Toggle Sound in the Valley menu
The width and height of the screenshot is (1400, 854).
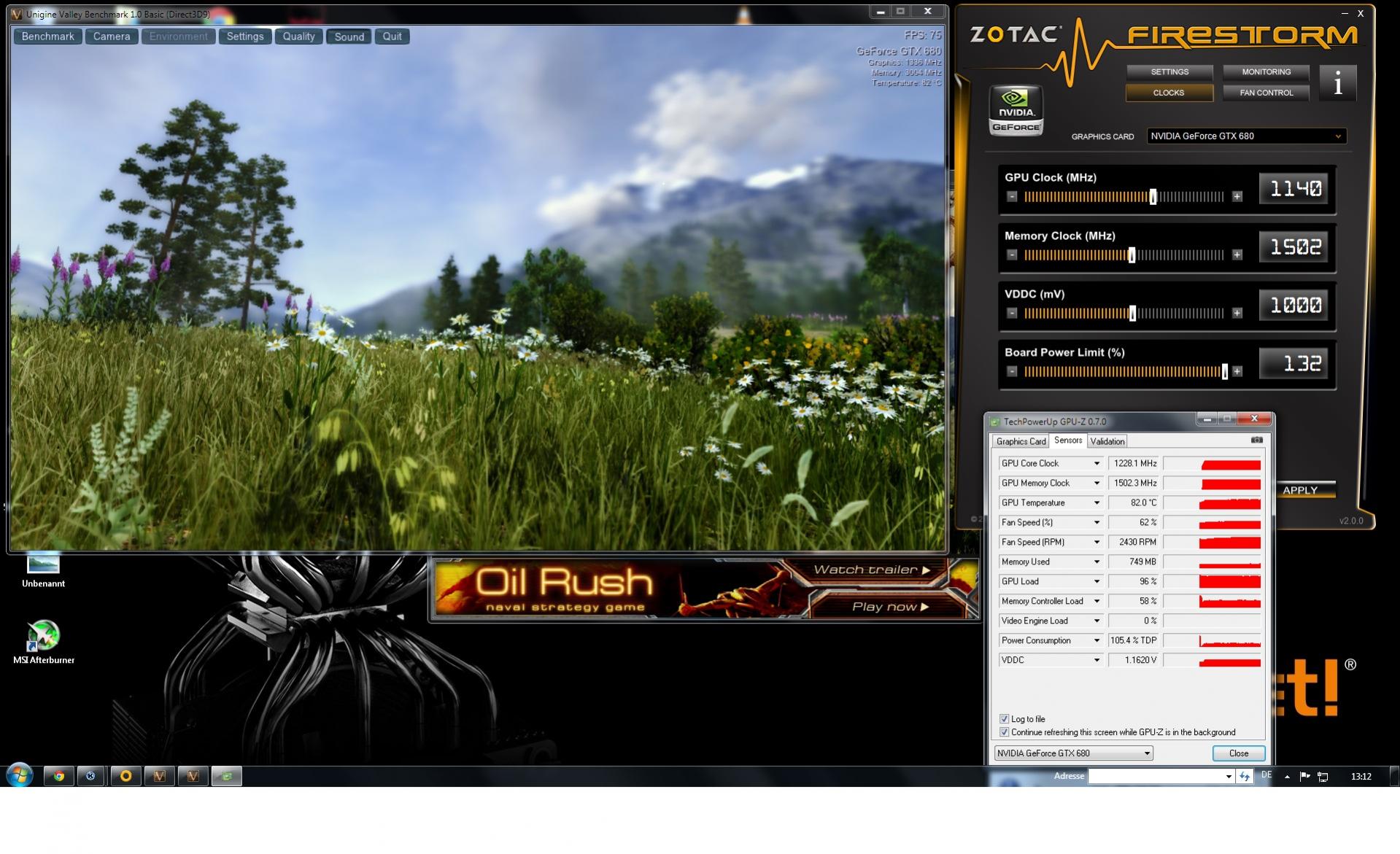point(349,36)
